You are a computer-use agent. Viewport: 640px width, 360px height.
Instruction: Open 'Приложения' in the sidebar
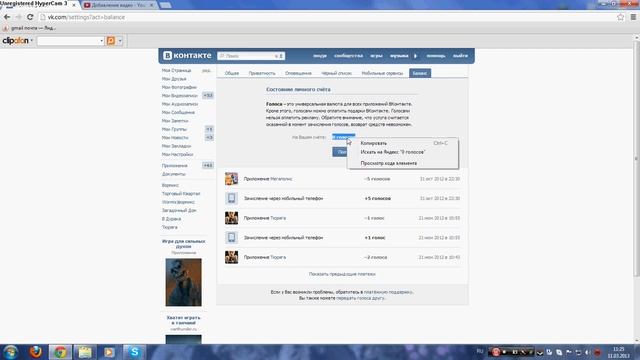175,165
